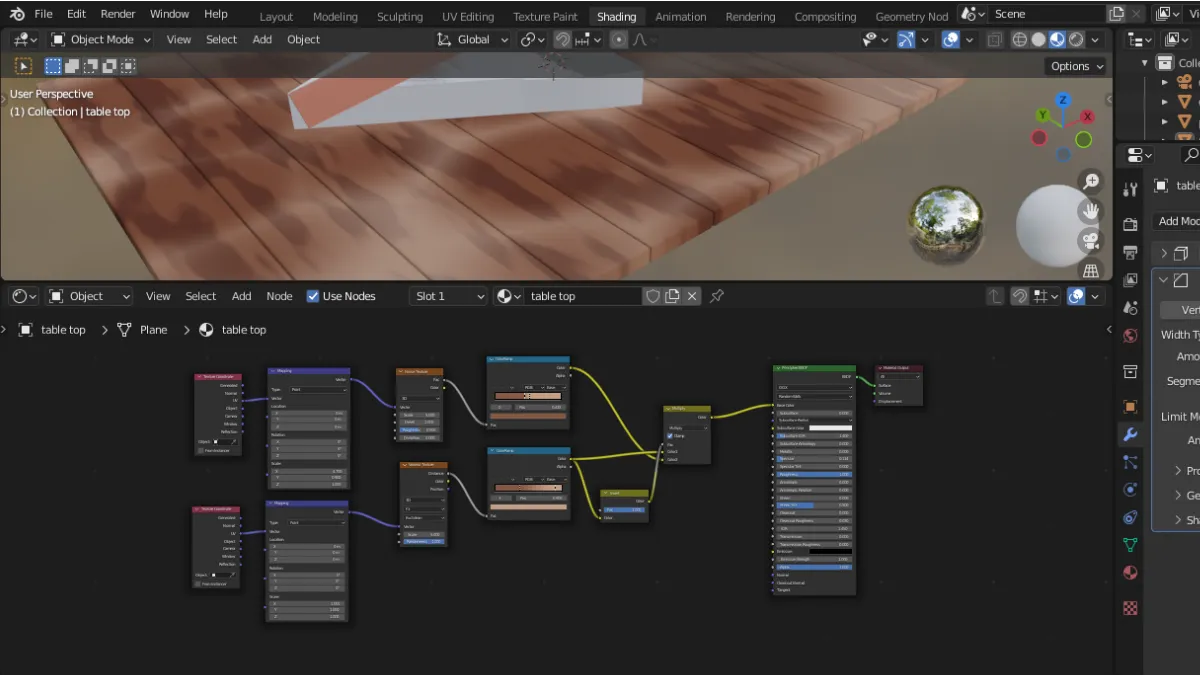The height and width of the screenshot is (676, 1200).
Task: Uncheck the Use Nodes checkbox
Action: (313, 296)
